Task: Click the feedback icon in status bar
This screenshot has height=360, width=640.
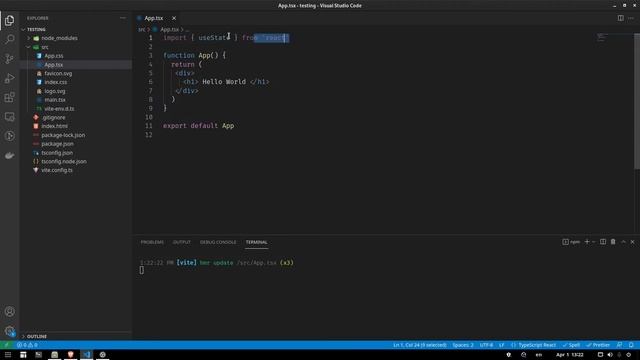Action: click(x=620, y=345)
